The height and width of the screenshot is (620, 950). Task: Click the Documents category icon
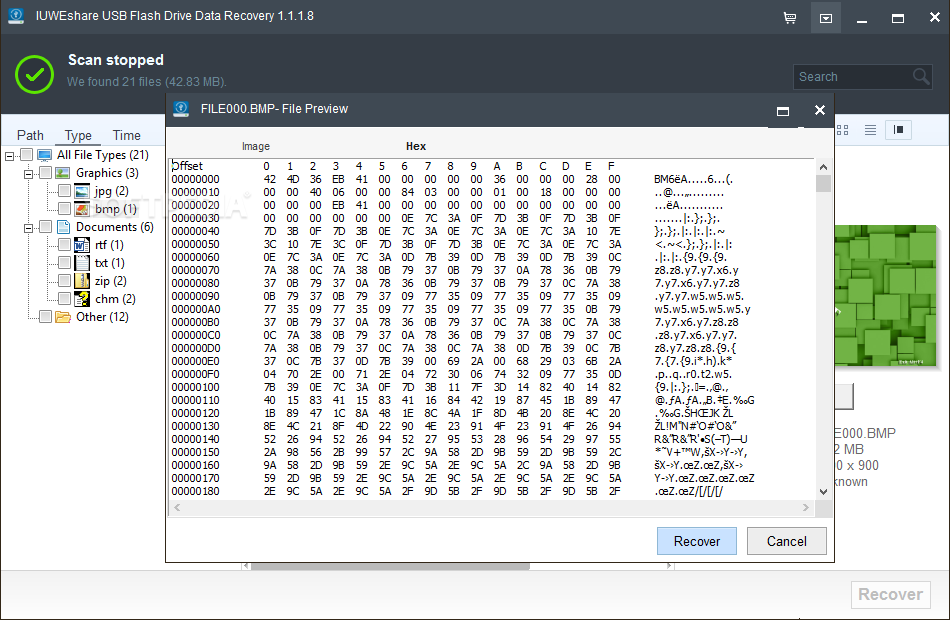(x=63, y=227)
